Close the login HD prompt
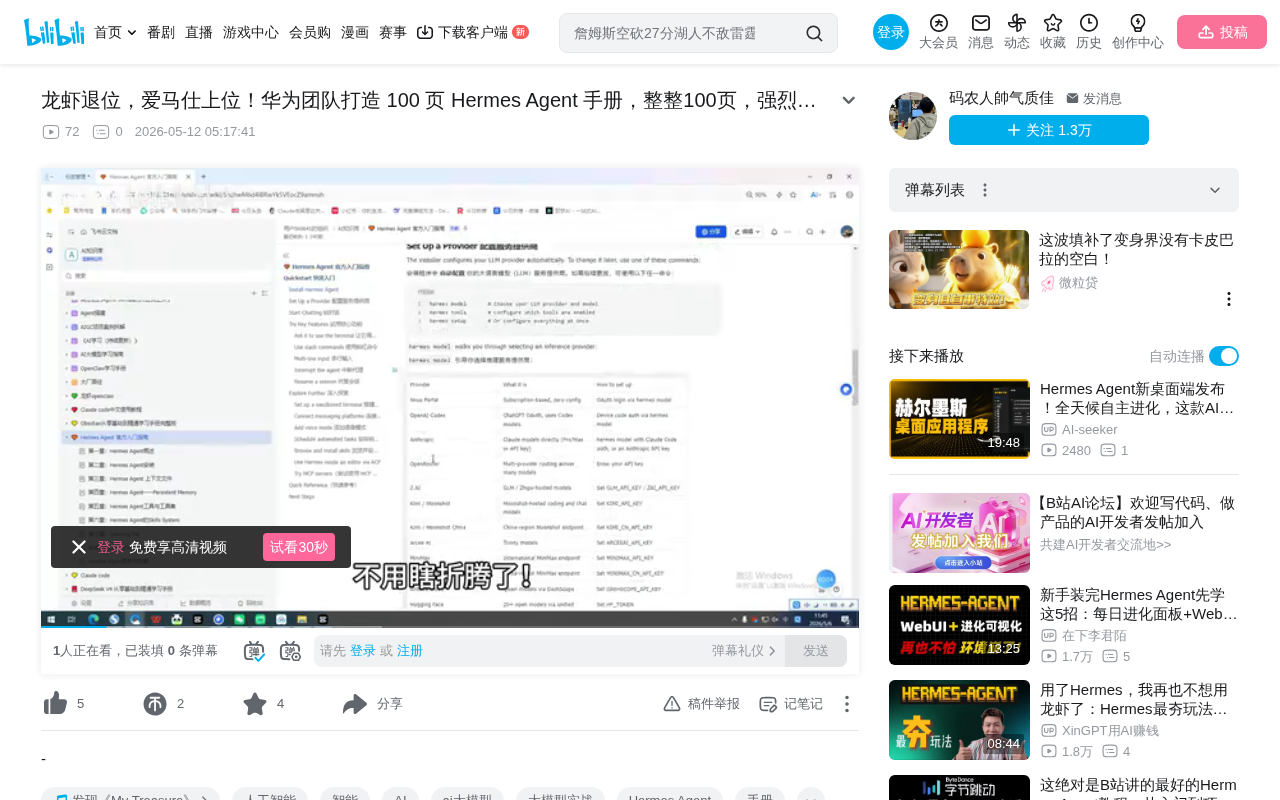 click(x=79, y=547)
